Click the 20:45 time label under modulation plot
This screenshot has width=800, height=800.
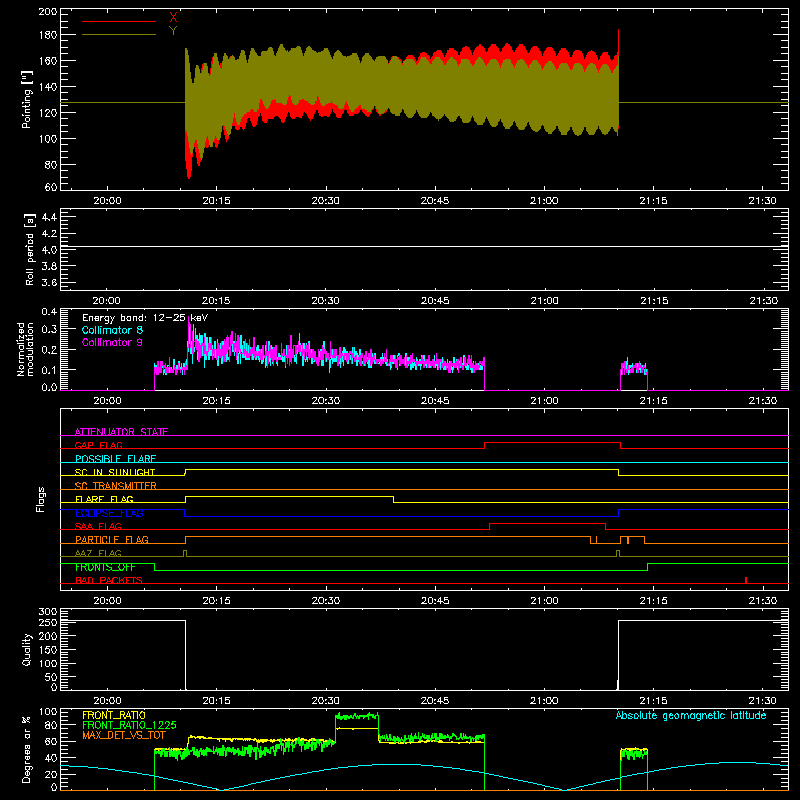435,401
